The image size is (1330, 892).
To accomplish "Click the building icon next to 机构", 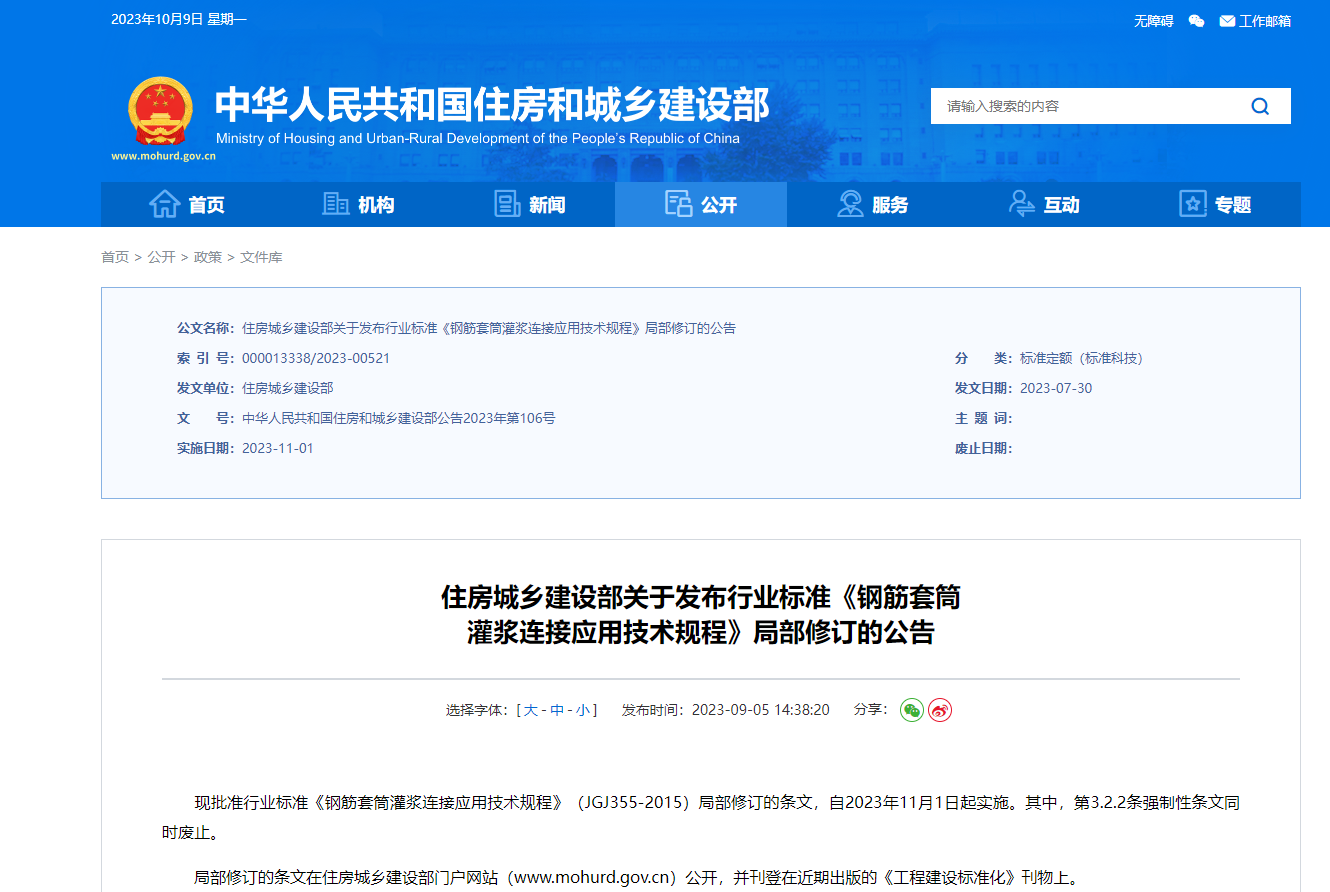I will [x=335, y=203].
